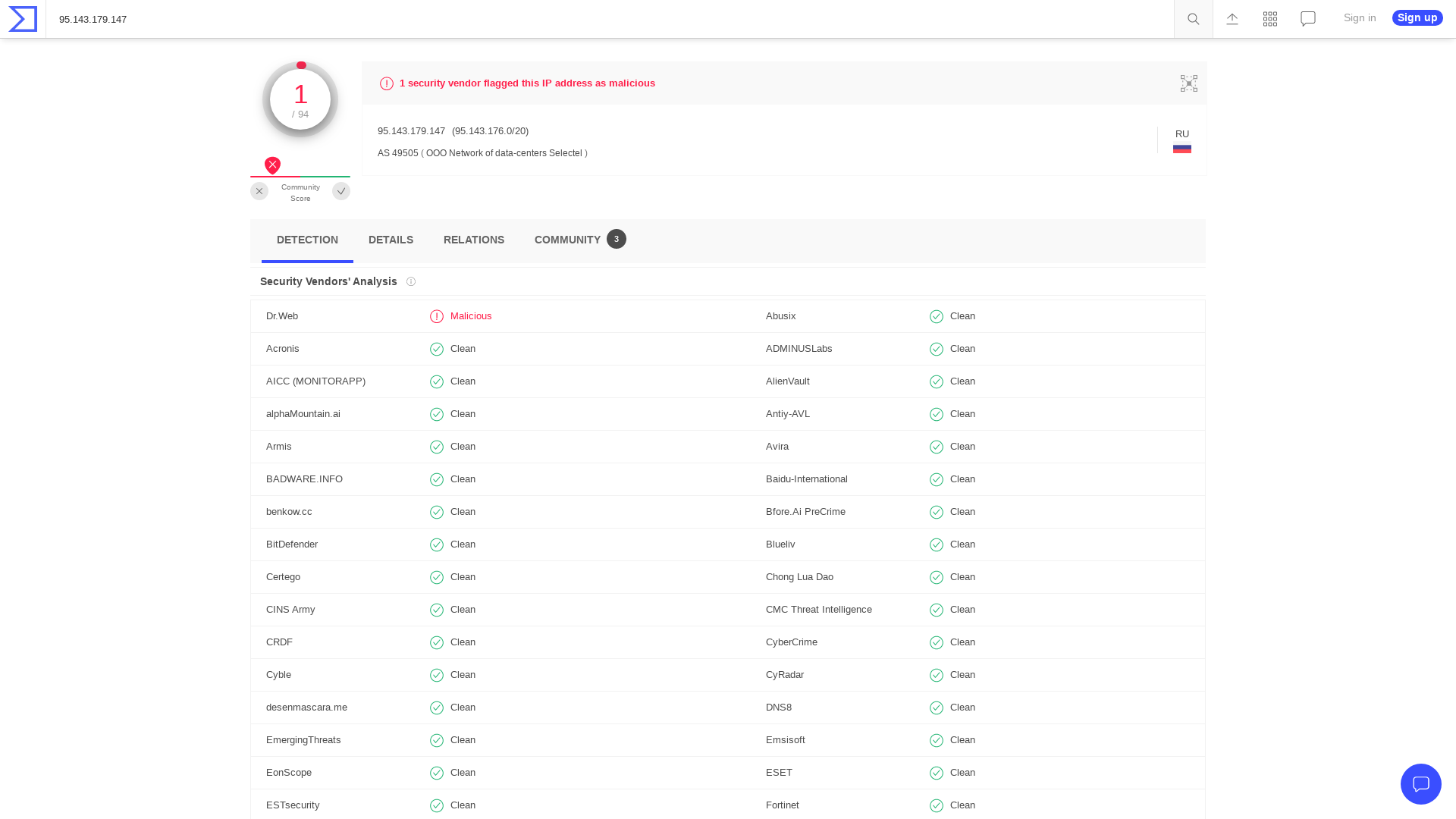Click the Avira clean check icon
1456x819 pixels.
(937, 447)
